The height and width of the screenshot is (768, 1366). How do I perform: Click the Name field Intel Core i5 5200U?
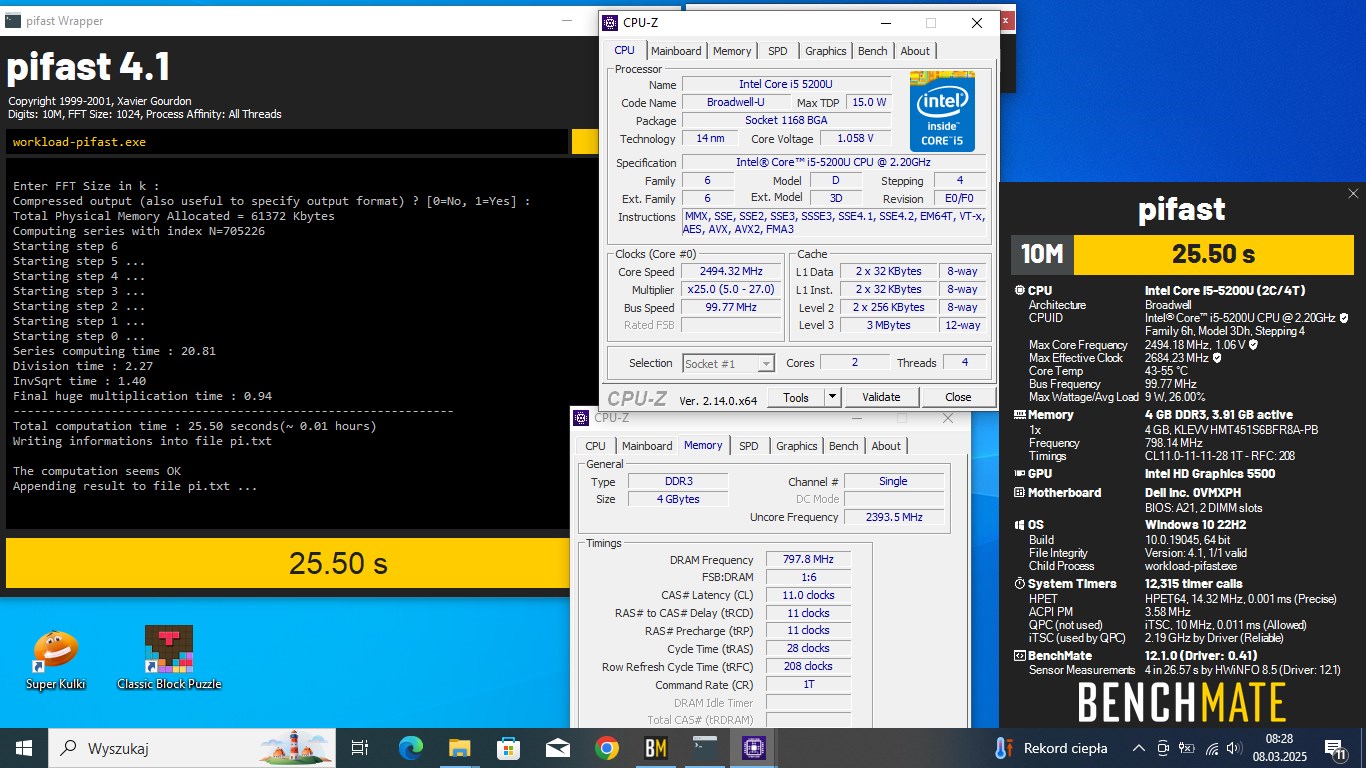click(786, 85)
